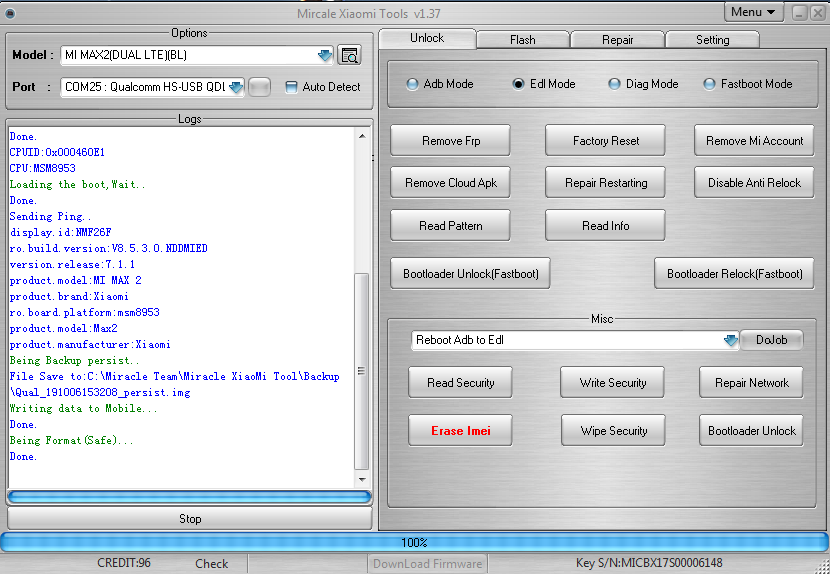830x574 pixels.
Task: Click the red Erase Imei button
Action: [461, 430]
